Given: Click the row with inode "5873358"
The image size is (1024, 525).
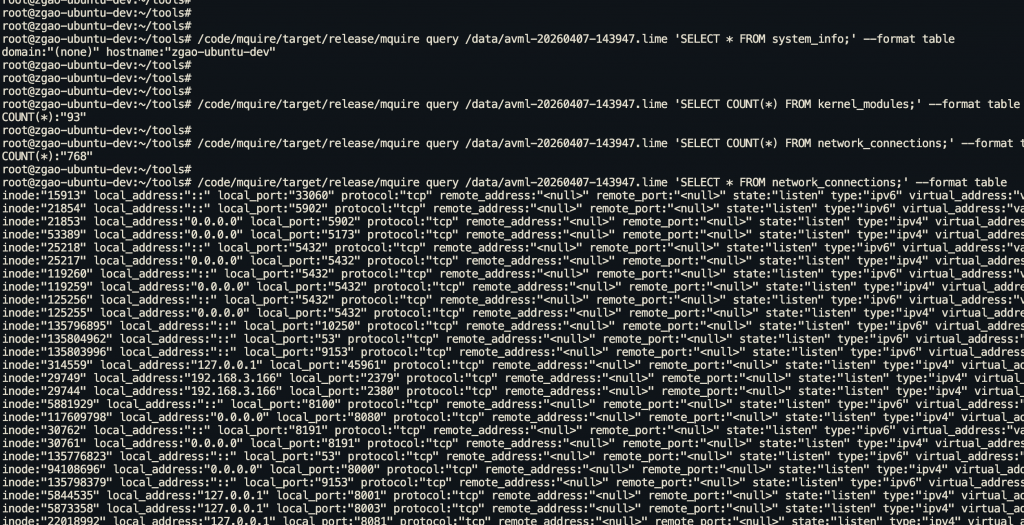Looking at the screenshot, I should point(512,509).
